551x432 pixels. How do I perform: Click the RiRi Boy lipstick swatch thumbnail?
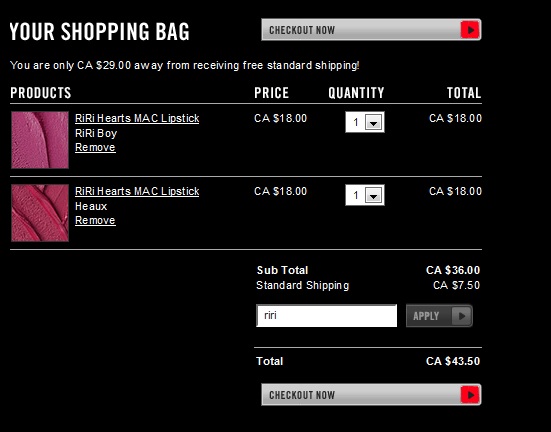click(x=40, y=140)
